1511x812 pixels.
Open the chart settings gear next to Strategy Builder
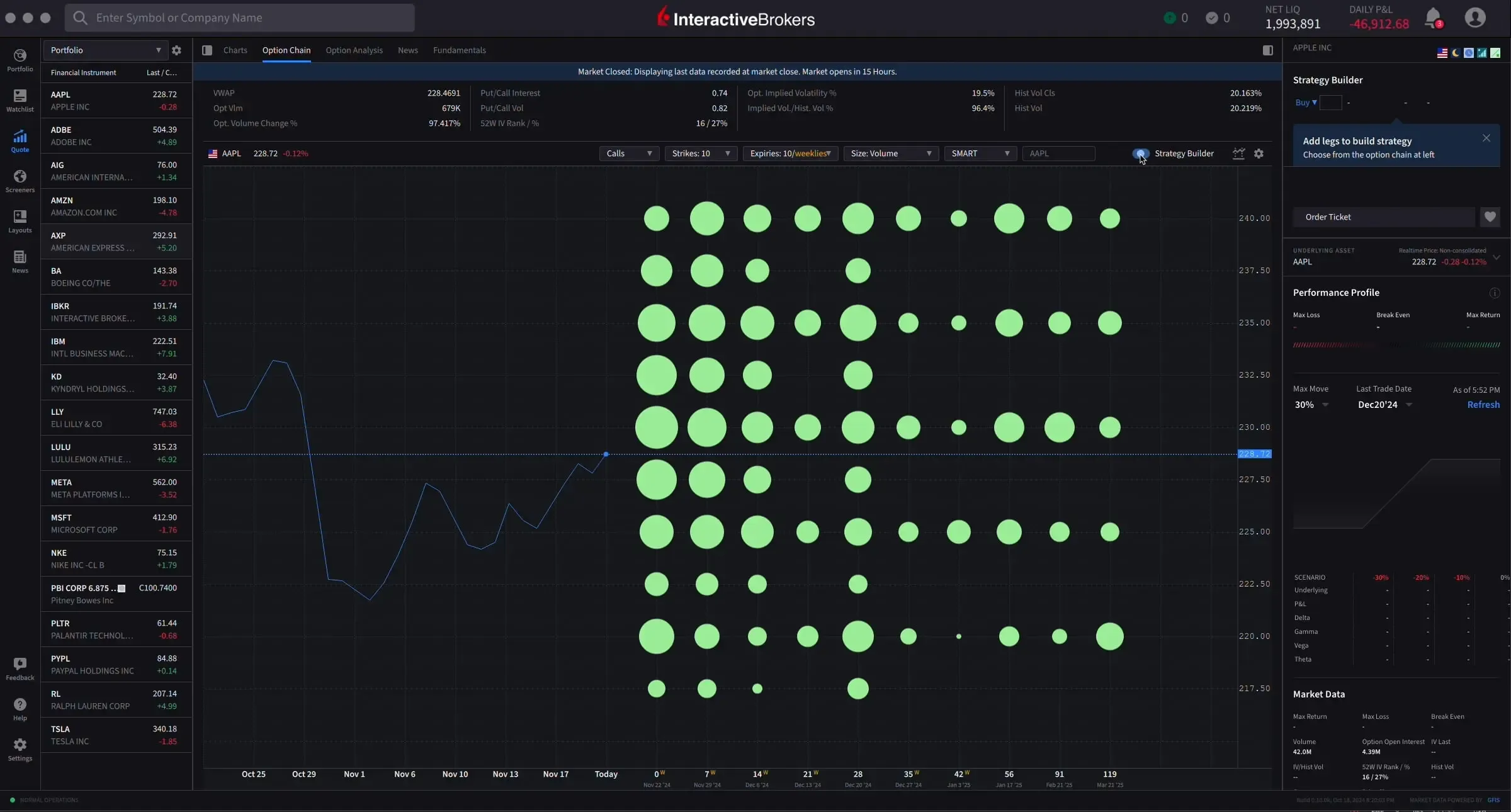click(x=1258, y=154)
